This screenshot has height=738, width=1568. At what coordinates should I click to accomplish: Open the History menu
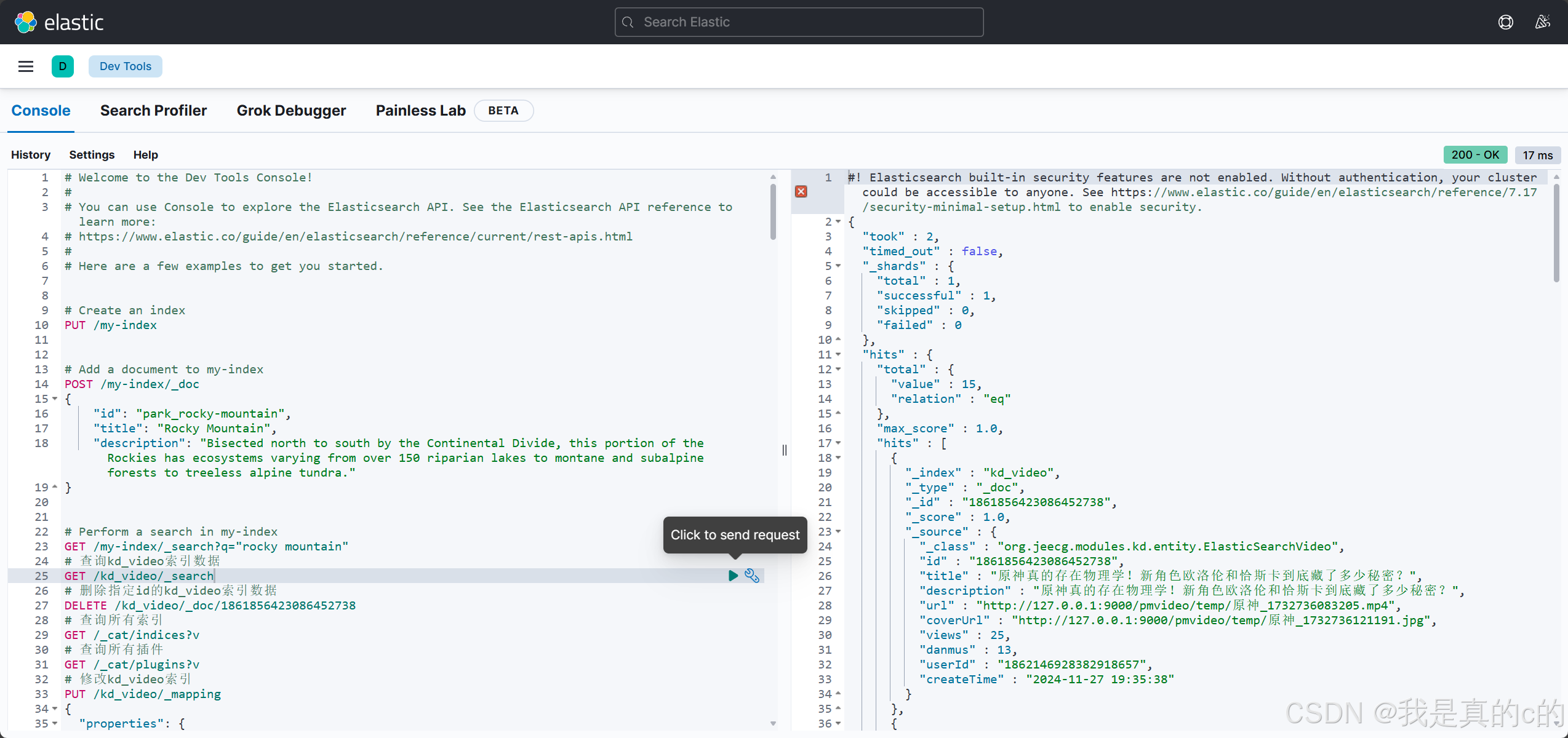31,155
